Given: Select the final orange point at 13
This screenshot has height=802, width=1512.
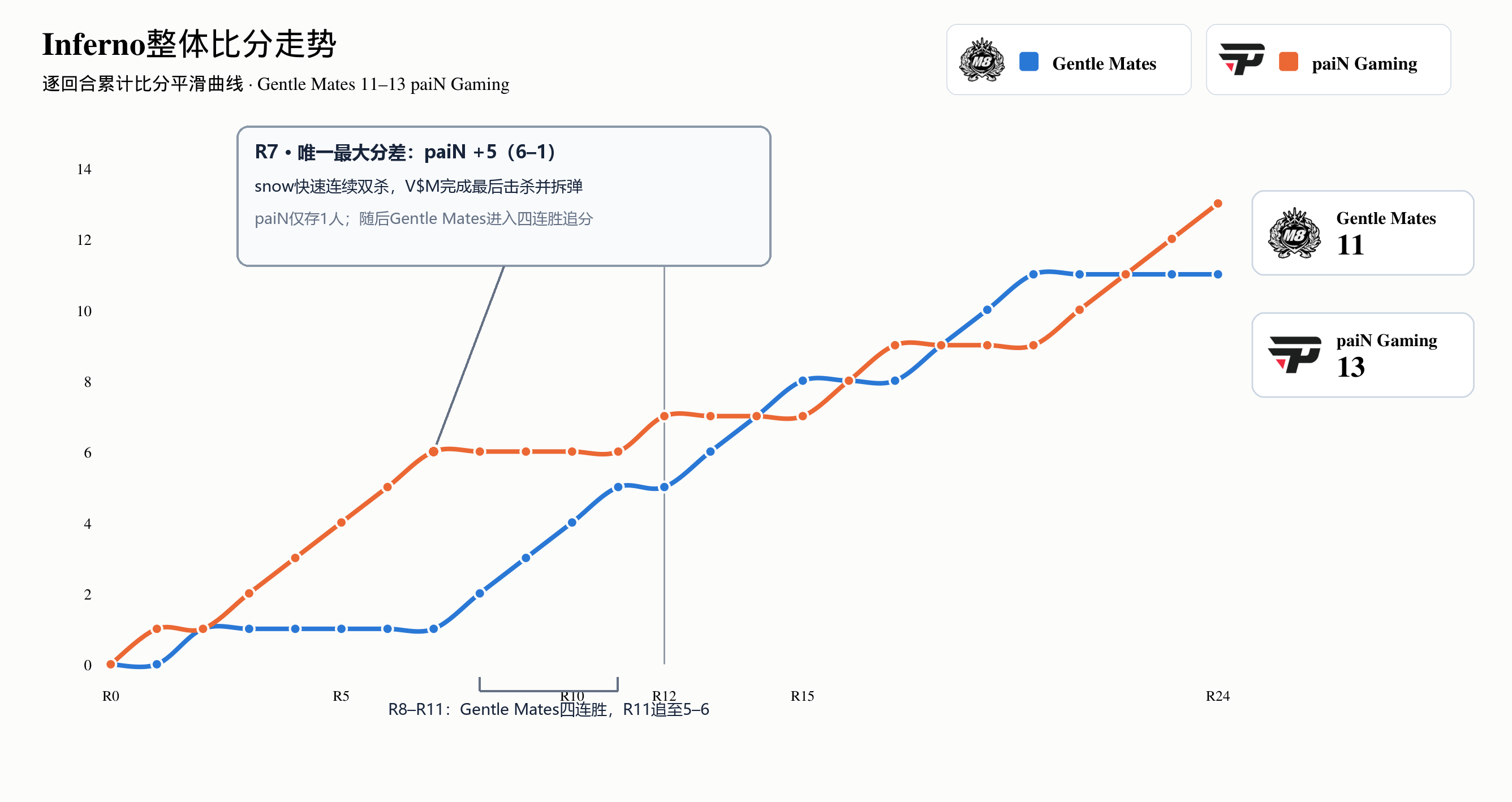Looking at the screenshot, I should tap(1218, 204).
